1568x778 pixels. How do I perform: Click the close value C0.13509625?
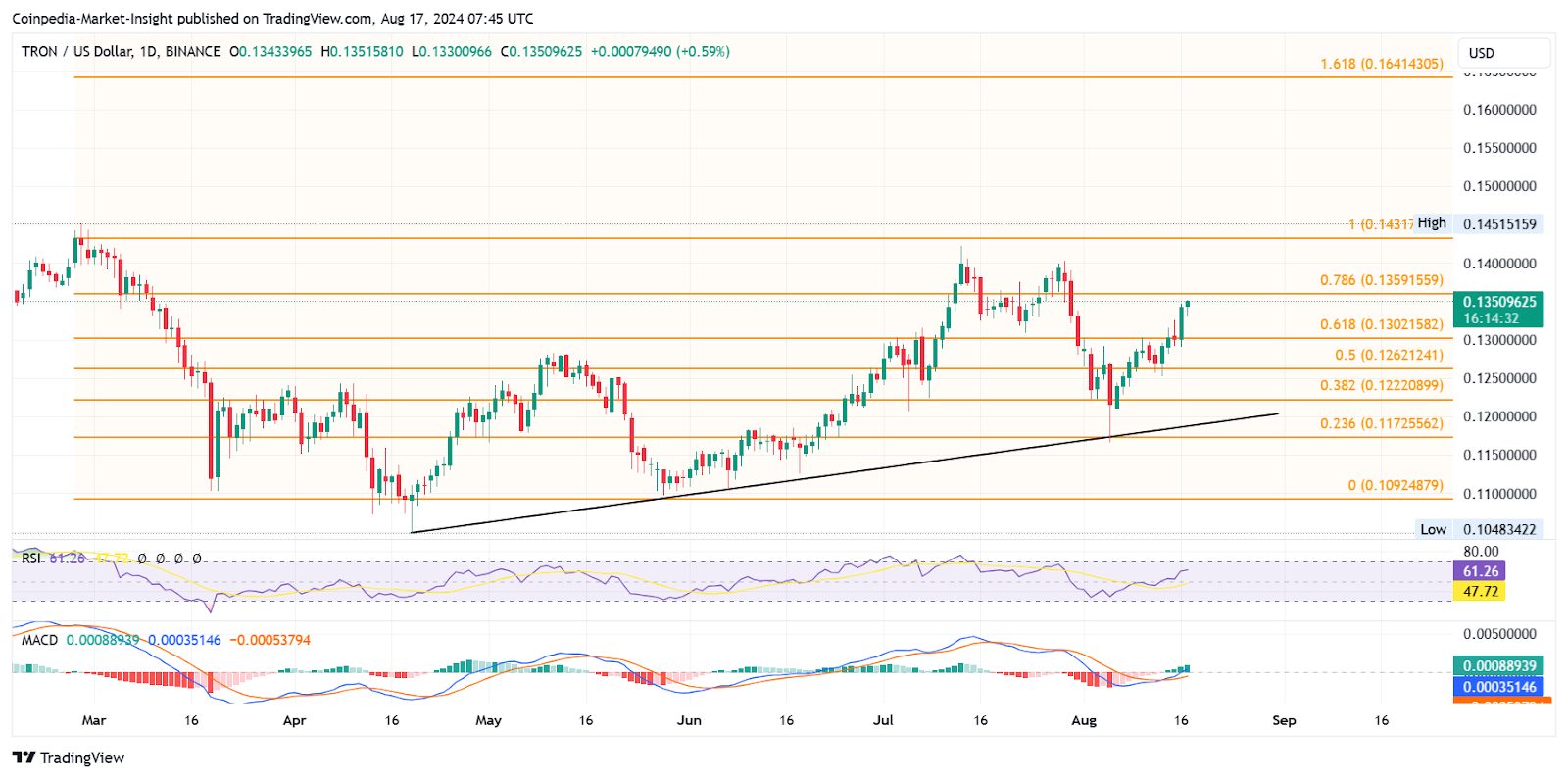(x=541, y=51)
